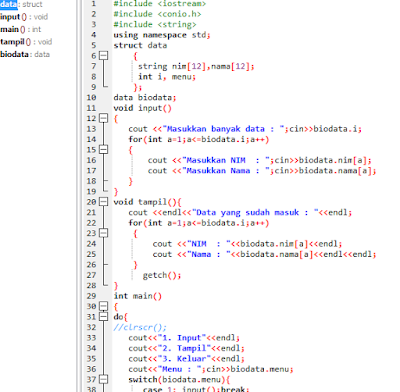Click on 'void tampil(){' line

coord(147,202)
